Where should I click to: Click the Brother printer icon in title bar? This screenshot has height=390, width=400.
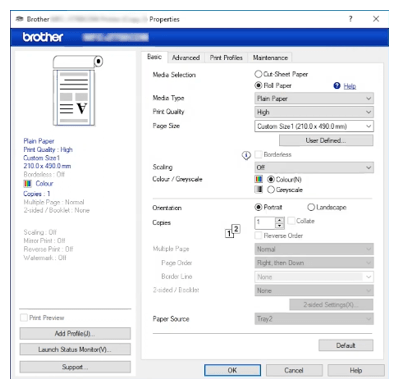click(20, 19)
